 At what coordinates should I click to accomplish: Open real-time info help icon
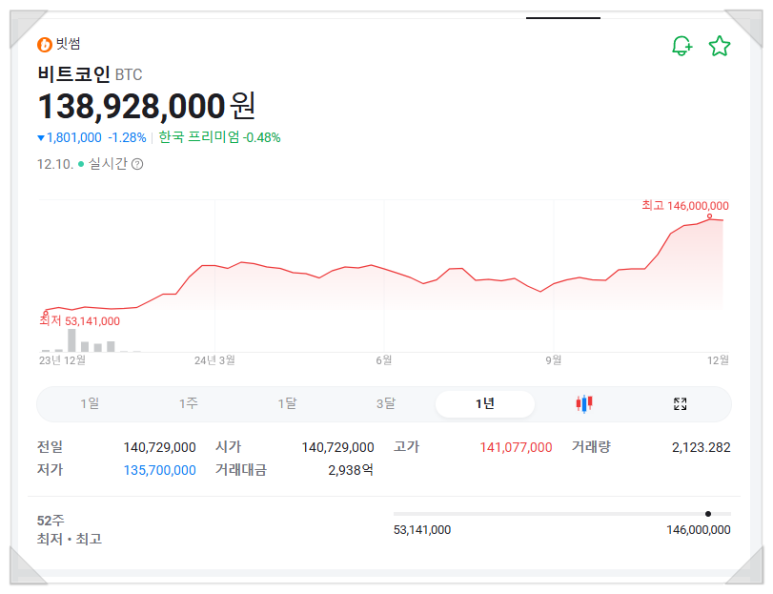[138, 164]
